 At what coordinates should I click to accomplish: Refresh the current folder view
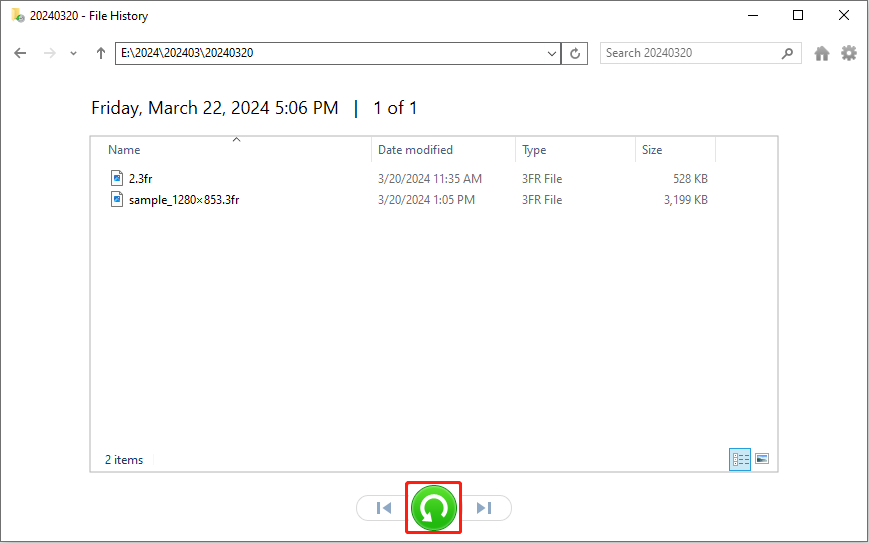pyautogui.click(x=575, y=54)
